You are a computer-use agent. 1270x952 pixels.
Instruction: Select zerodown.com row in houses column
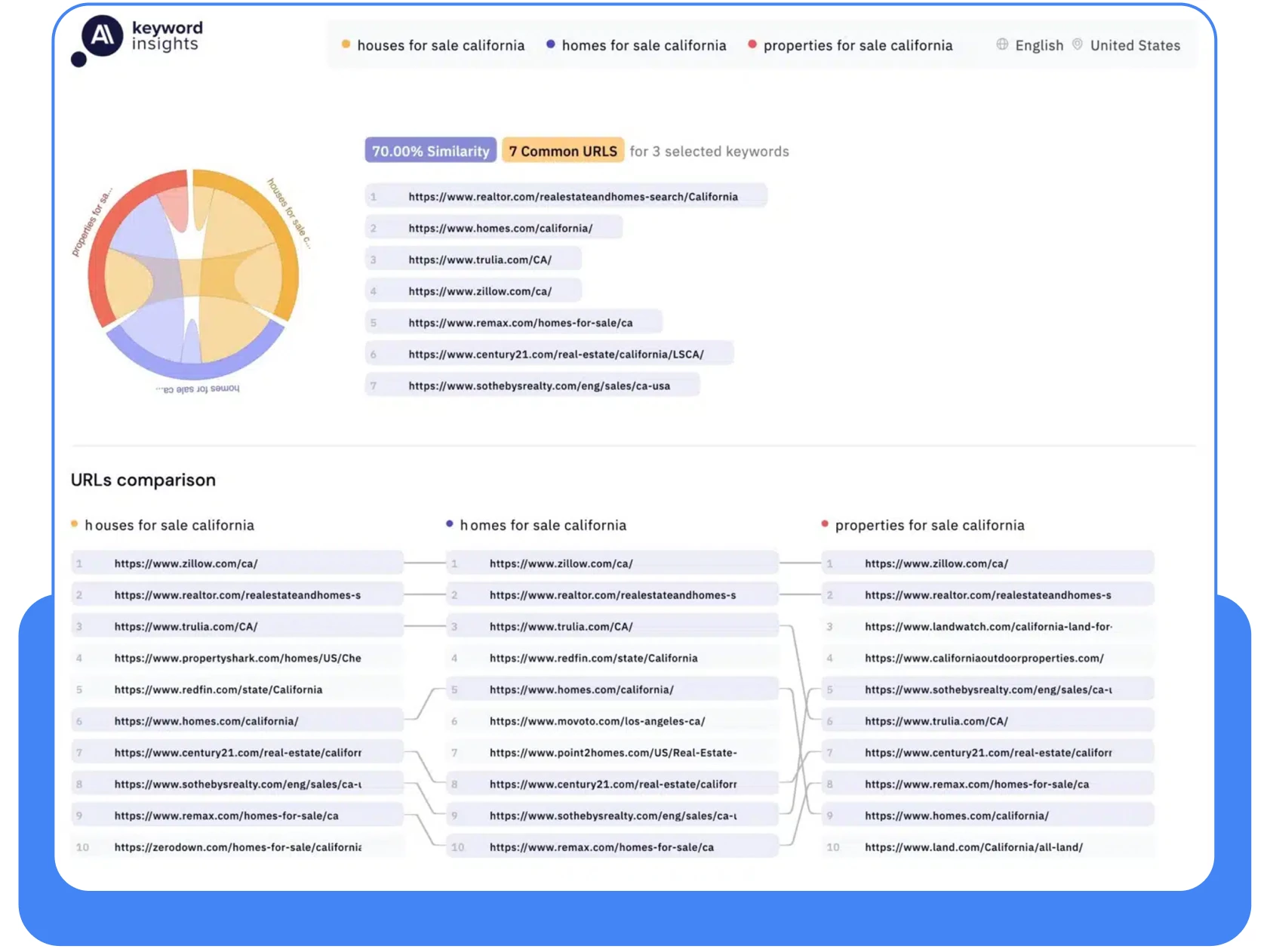[x=237, y=847]
